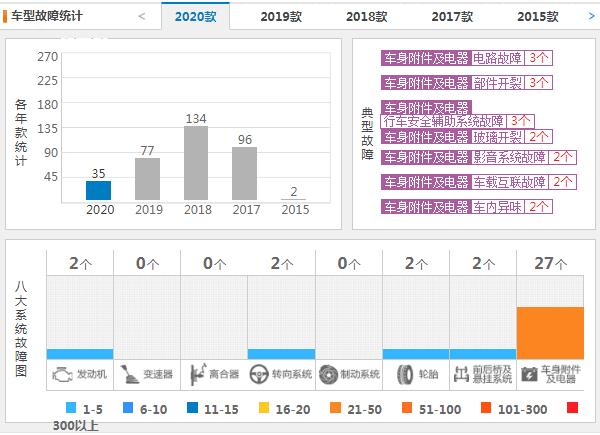The height and width of the screenshot is (435, 600).
Task: Click the 2个 count above 转向系统
Action: 282,263
